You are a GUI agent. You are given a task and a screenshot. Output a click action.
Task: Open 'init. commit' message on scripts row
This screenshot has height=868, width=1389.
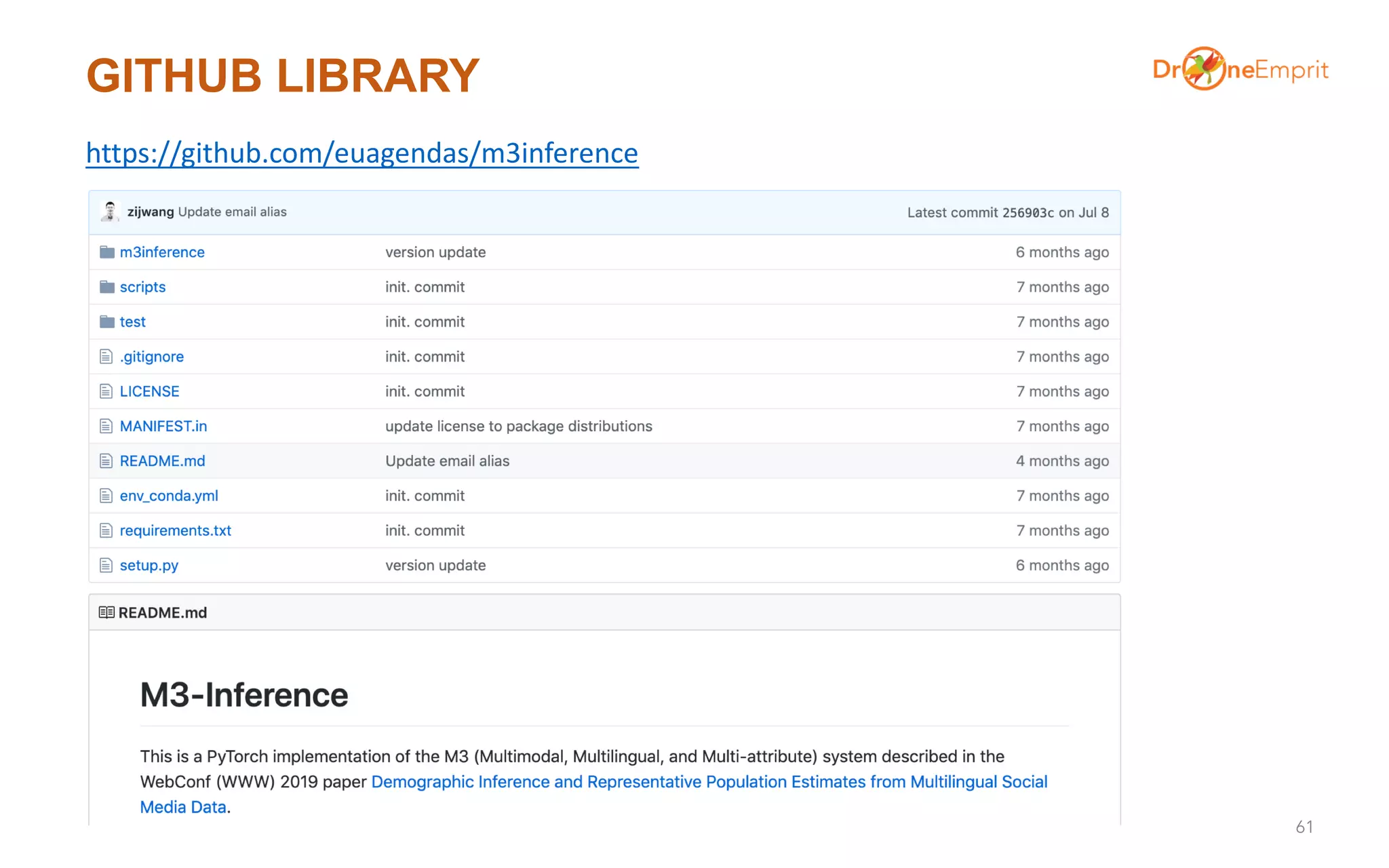click(425, 287)
